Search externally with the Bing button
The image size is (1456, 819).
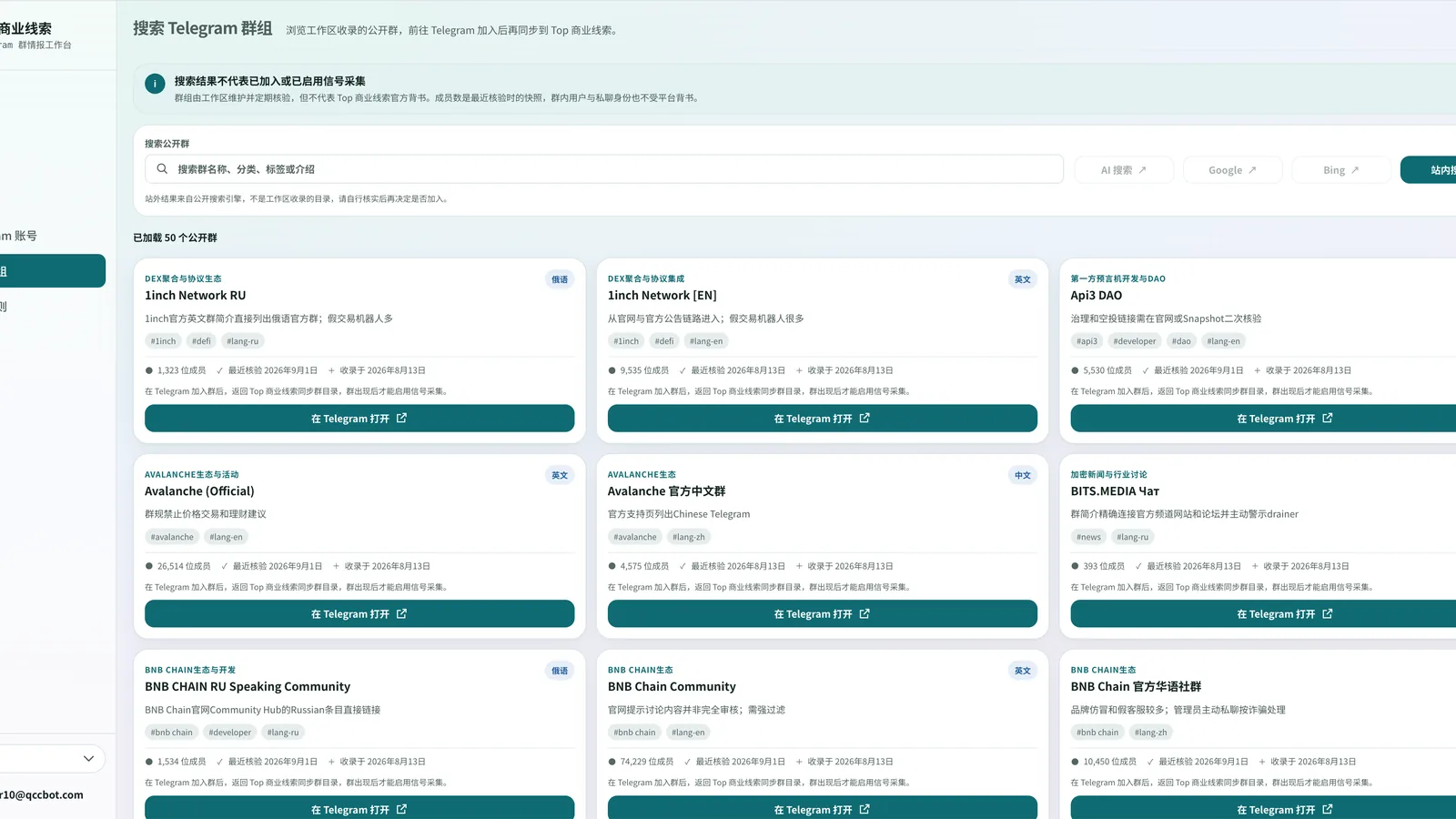point(1341,170)
